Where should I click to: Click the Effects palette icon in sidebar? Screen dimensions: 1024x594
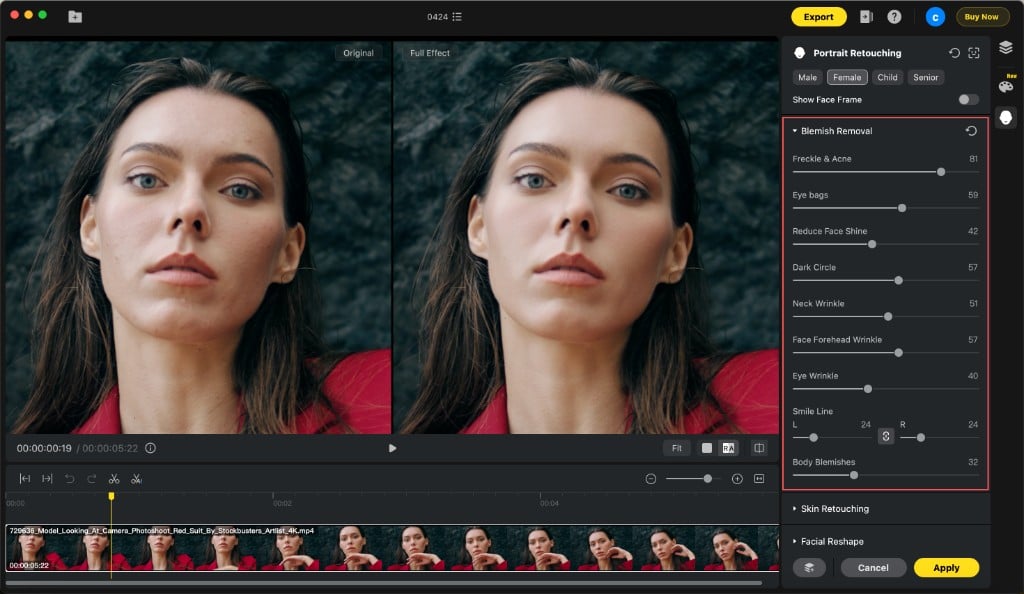1004,85
